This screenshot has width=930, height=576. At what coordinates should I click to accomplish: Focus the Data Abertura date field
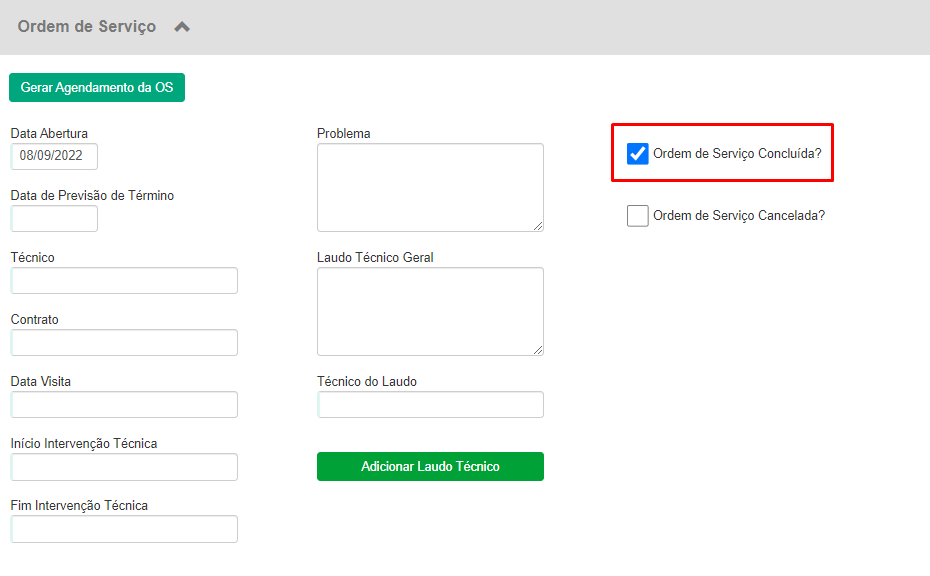pyautogui.click(x=54, y=156)
